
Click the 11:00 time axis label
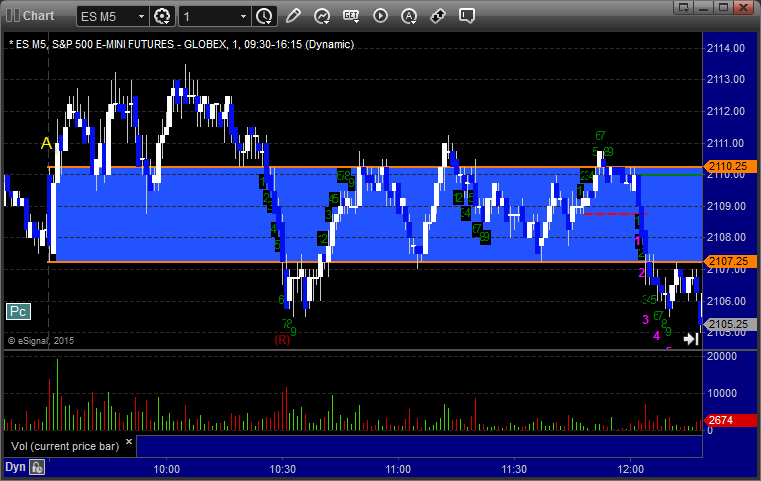[x=398, y=469]
